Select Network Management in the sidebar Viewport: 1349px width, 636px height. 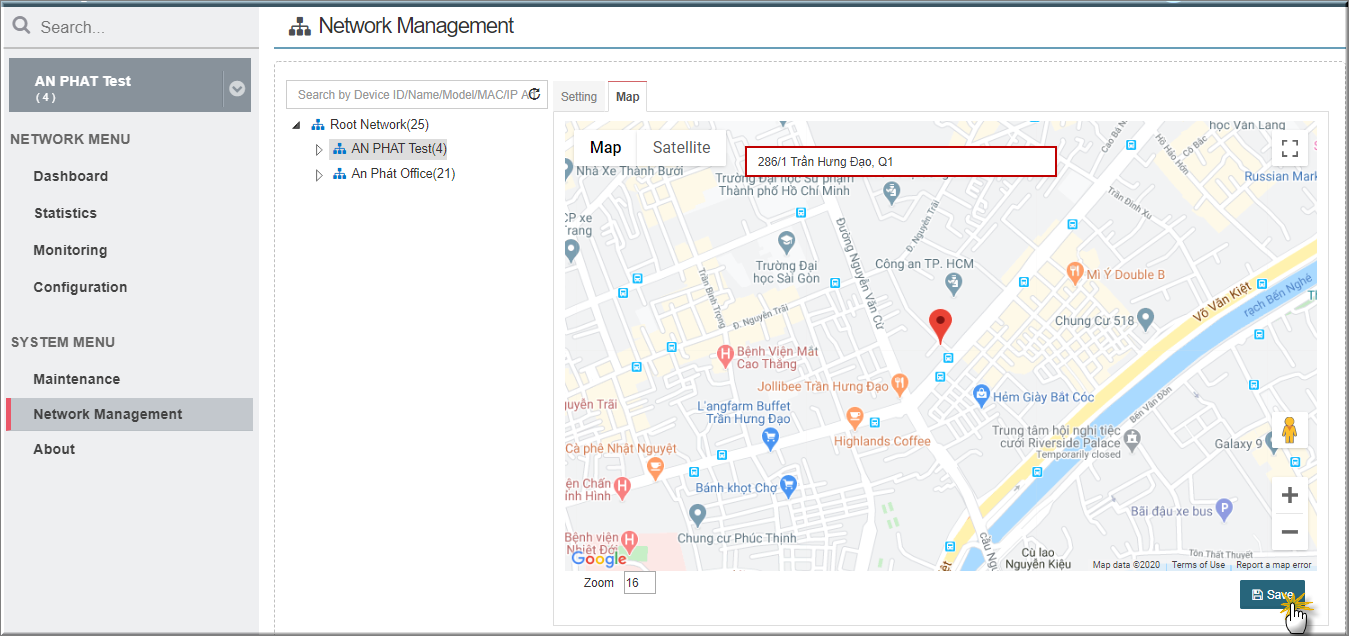tap(130, 414)
